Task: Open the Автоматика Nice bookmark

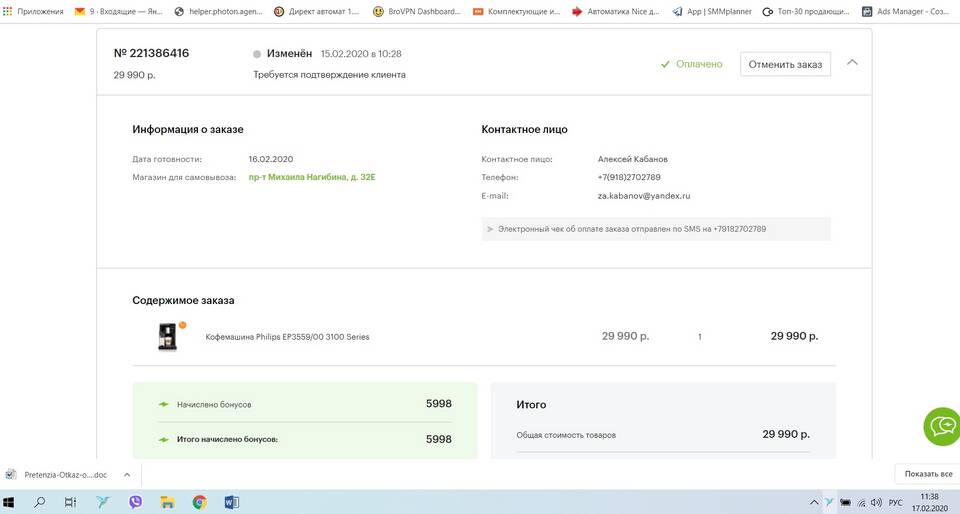Action: pyautogui.click(x=616, y=11)
